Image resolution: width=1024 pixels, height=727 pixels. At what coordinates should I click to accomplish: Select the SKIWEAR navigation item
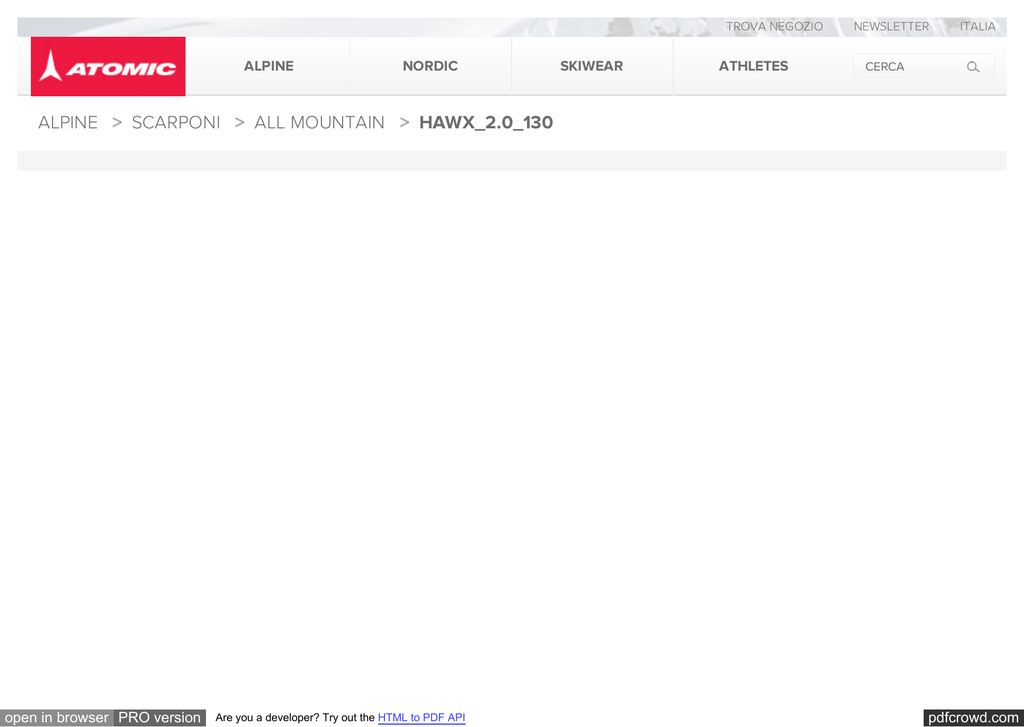coord(591,66)
